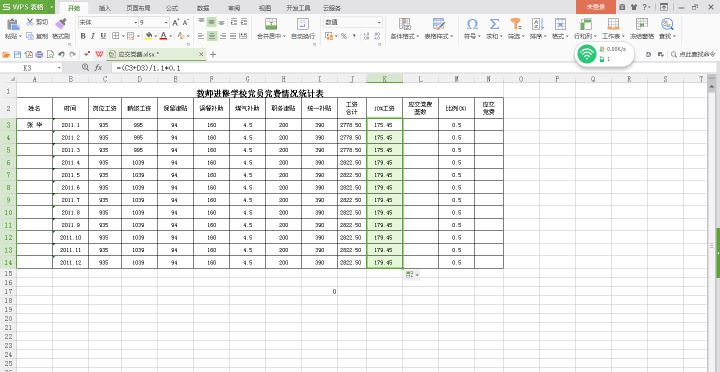Toggle Italic formatting

[93, 36]
